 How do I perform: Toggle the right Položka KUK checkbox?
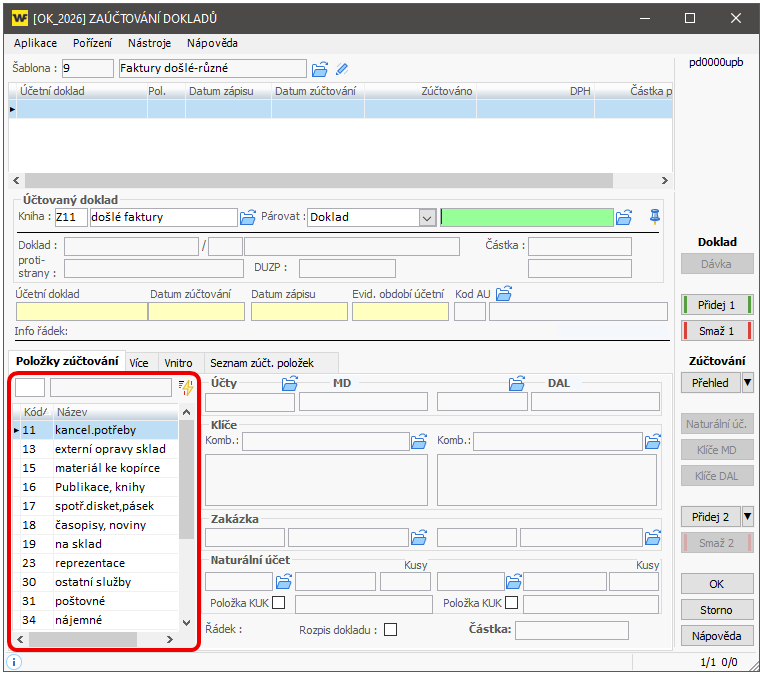point(511,602)
